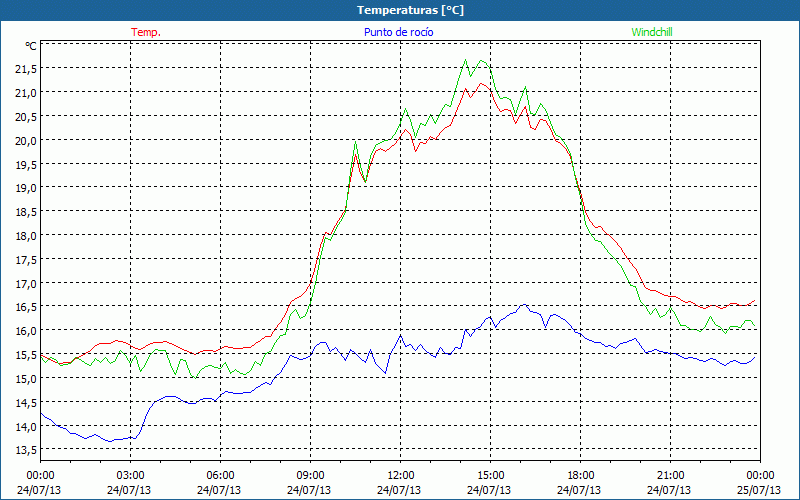Click the 06:00 time axis label
Viewport: 800px width, 500px height.
(x=220, y=476)
